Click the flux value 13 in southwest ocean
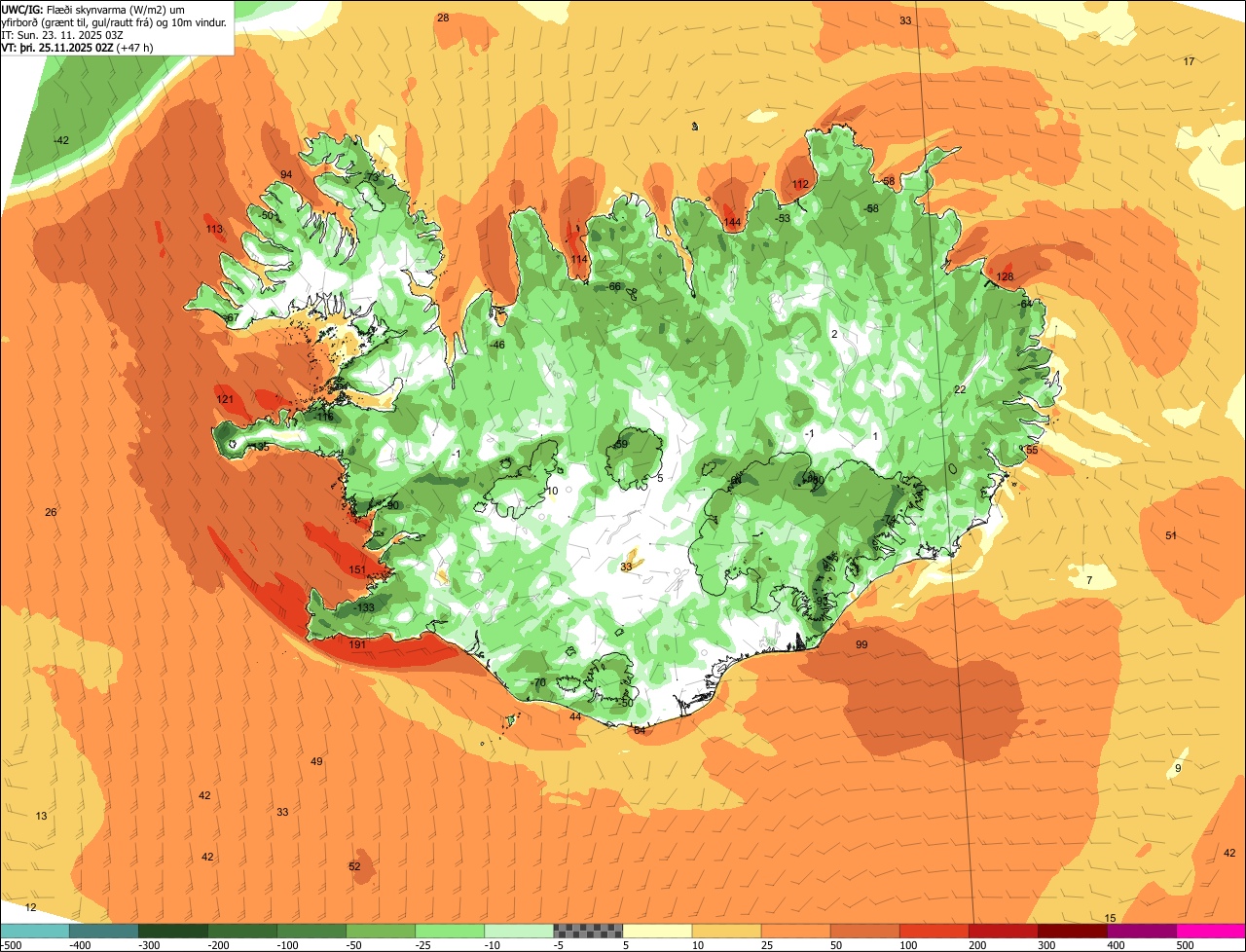Image resolution: width=1246 pixels, height=952 pixels. (41, 817)
